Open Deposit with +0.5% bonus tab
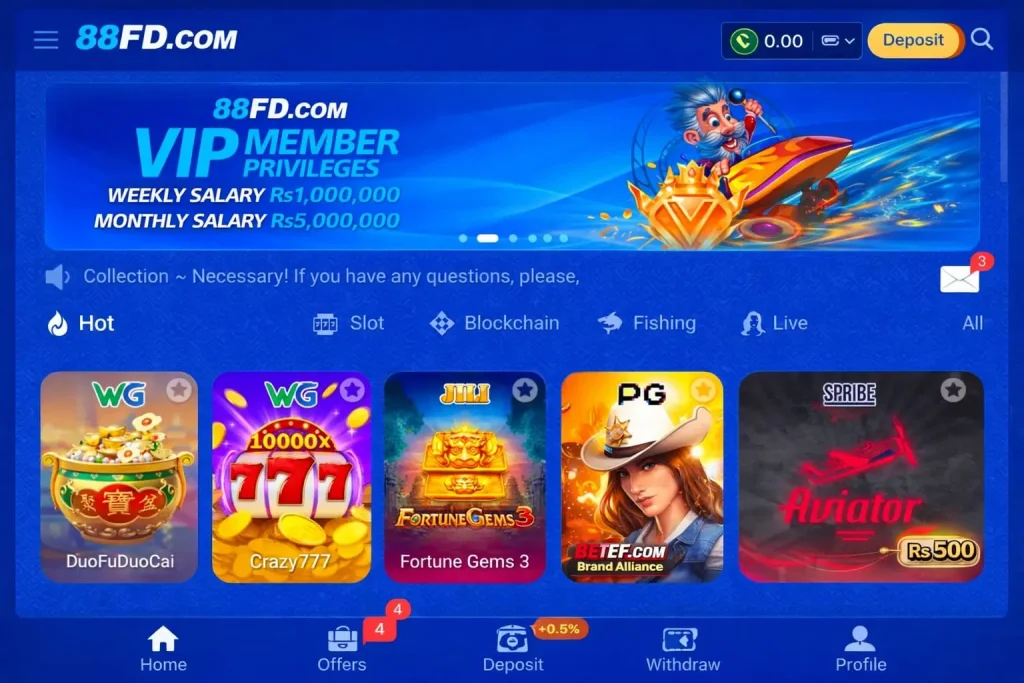This screenshot has height=683, width=1024. point(513,649)
